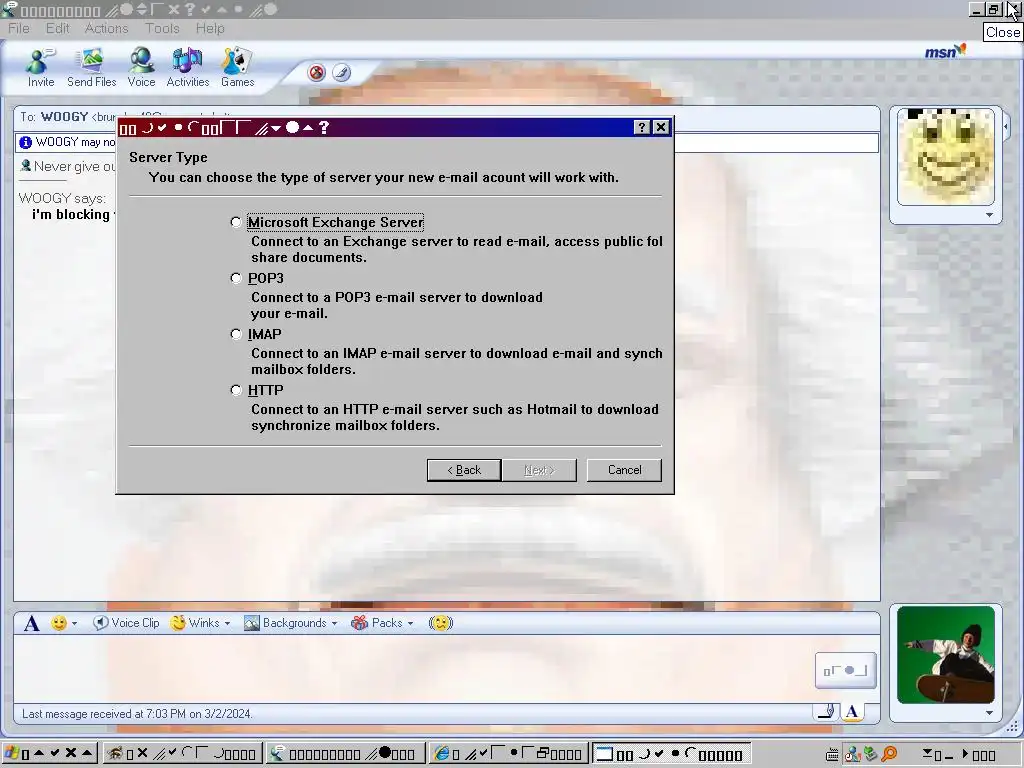Send a nudge with the shaking-face icon
Viewport: 1024px width, 768px height.
click(x=441, y=623)
